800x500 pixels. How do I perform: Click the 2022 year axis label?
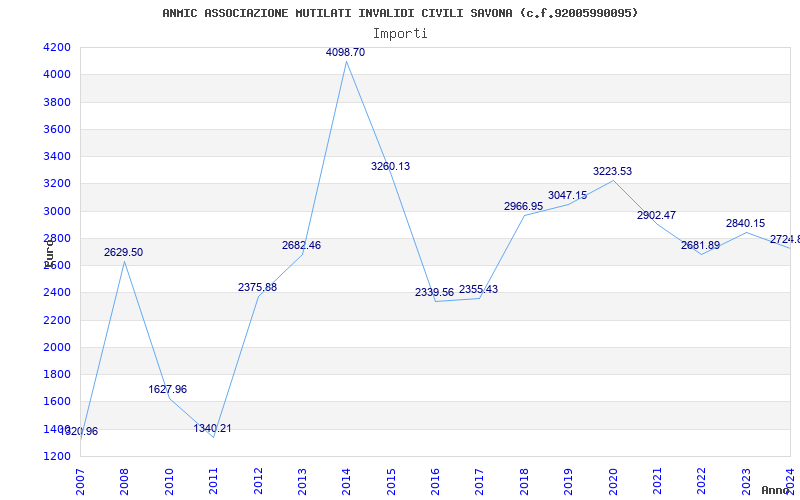click(x=702, y=481)
